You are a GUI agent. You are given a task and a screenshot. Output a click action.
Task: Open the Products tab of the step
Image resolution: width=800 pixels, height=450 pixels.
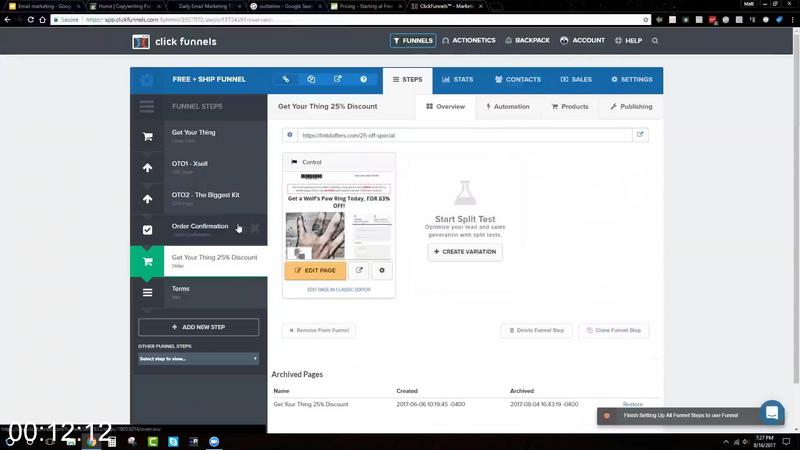[570, 107]
